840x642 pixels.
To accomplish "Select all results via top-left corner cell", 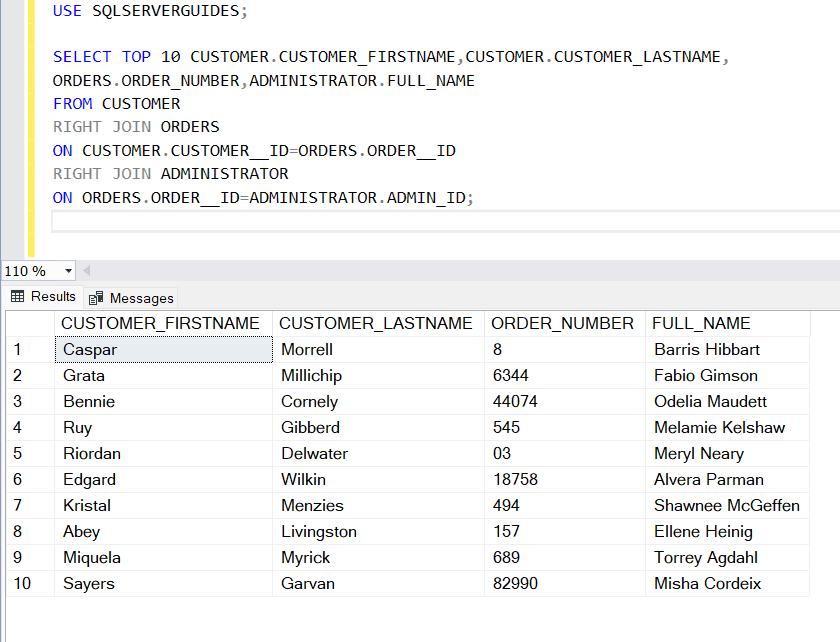I will pyautogui.click(x=30, y=323).
